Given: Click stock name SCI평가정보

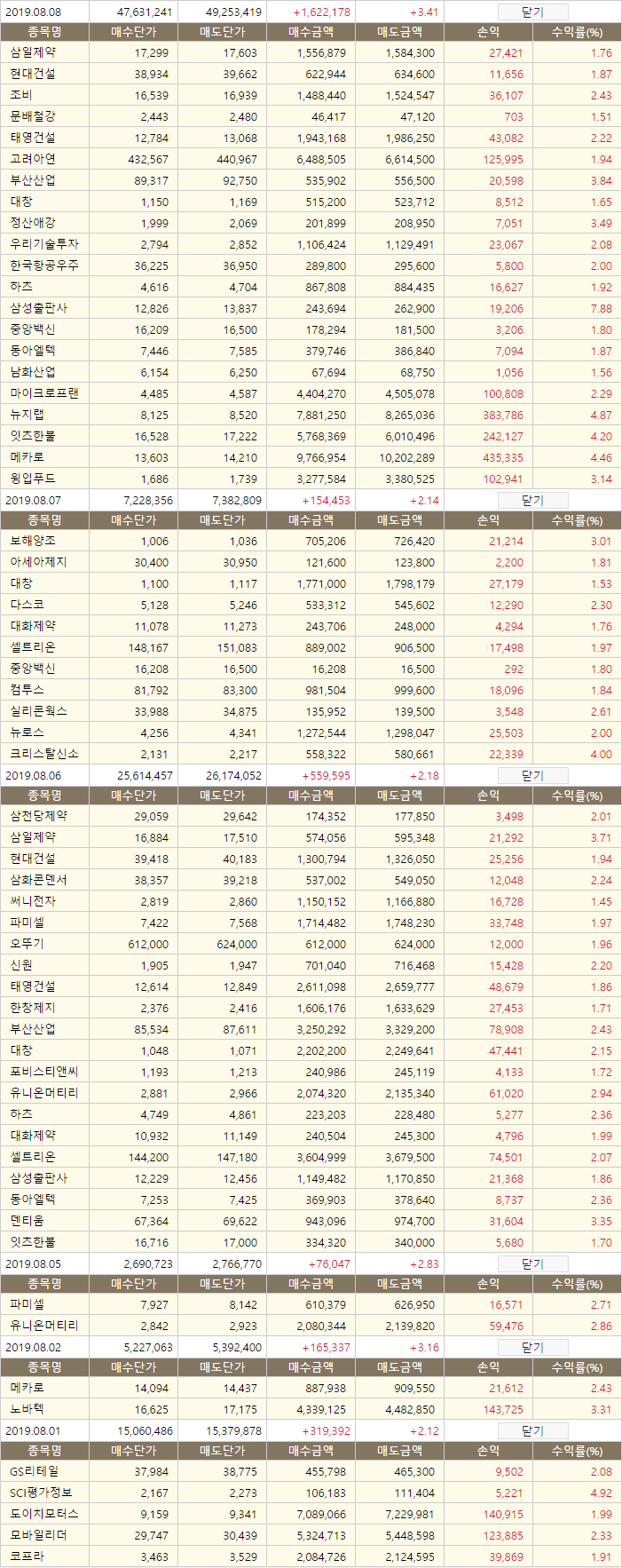Looking at the screenshot, I should click(41, 1493).
